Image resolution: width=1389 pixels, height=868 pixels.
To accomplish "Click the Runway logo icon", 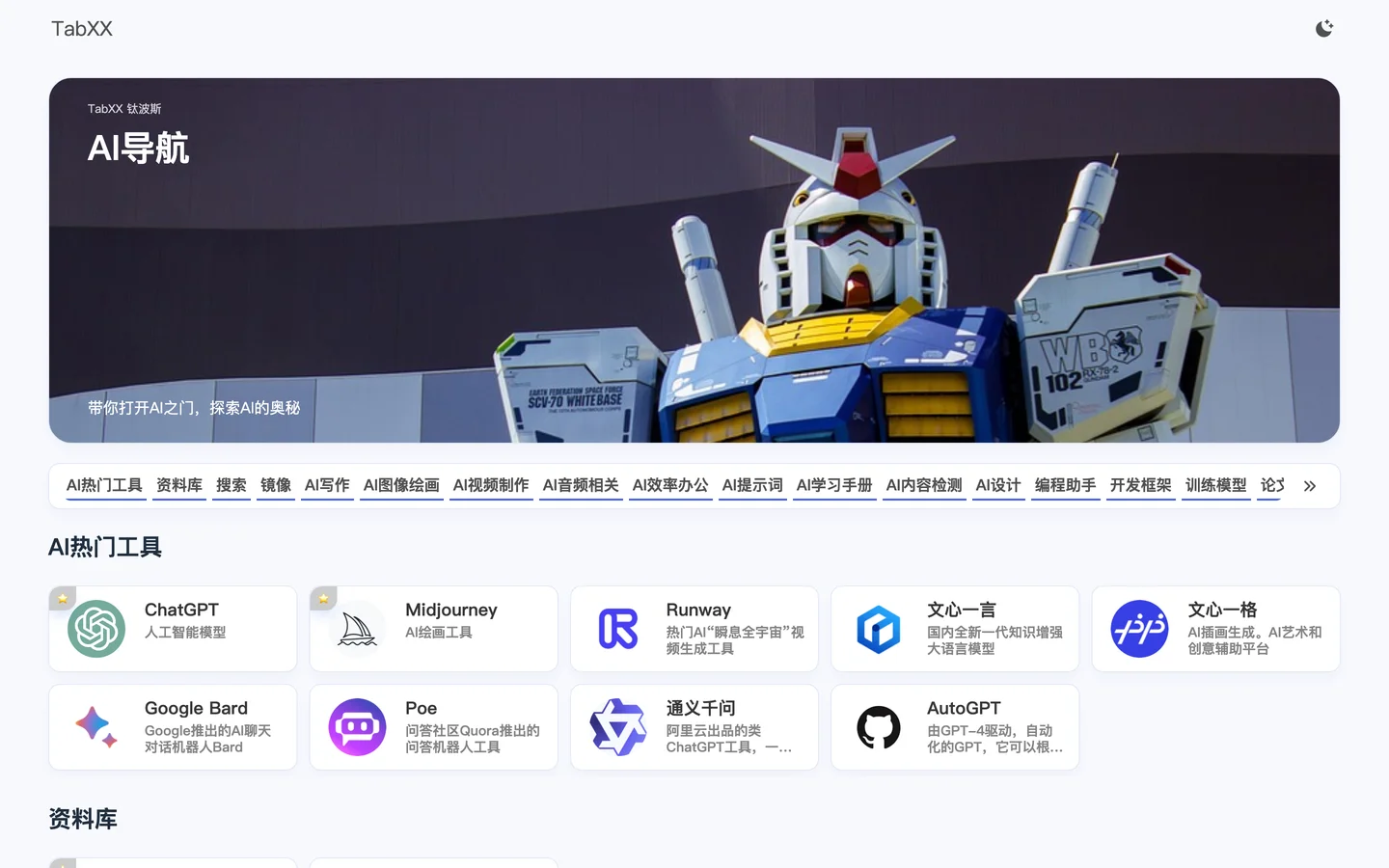I will click(x=618, y=629).
